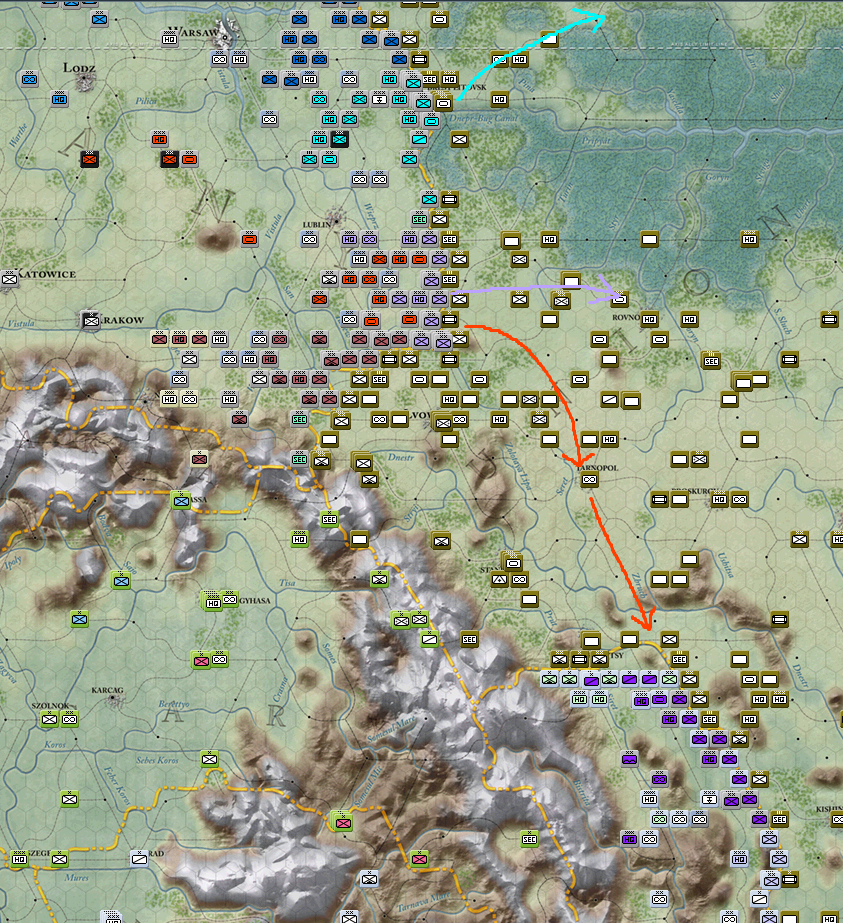This screenshot has width=843, height=923.
Task: Select the HQ counter at Szeged
Action: [19, 859]
